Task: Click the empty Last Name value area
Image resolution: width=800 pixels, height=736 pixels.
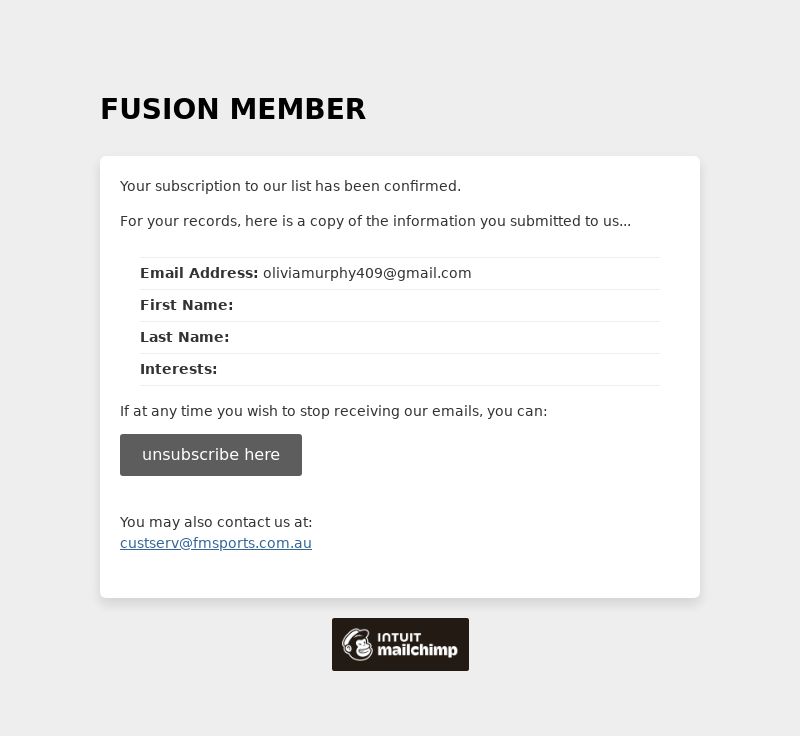Action: click(445, 337)
